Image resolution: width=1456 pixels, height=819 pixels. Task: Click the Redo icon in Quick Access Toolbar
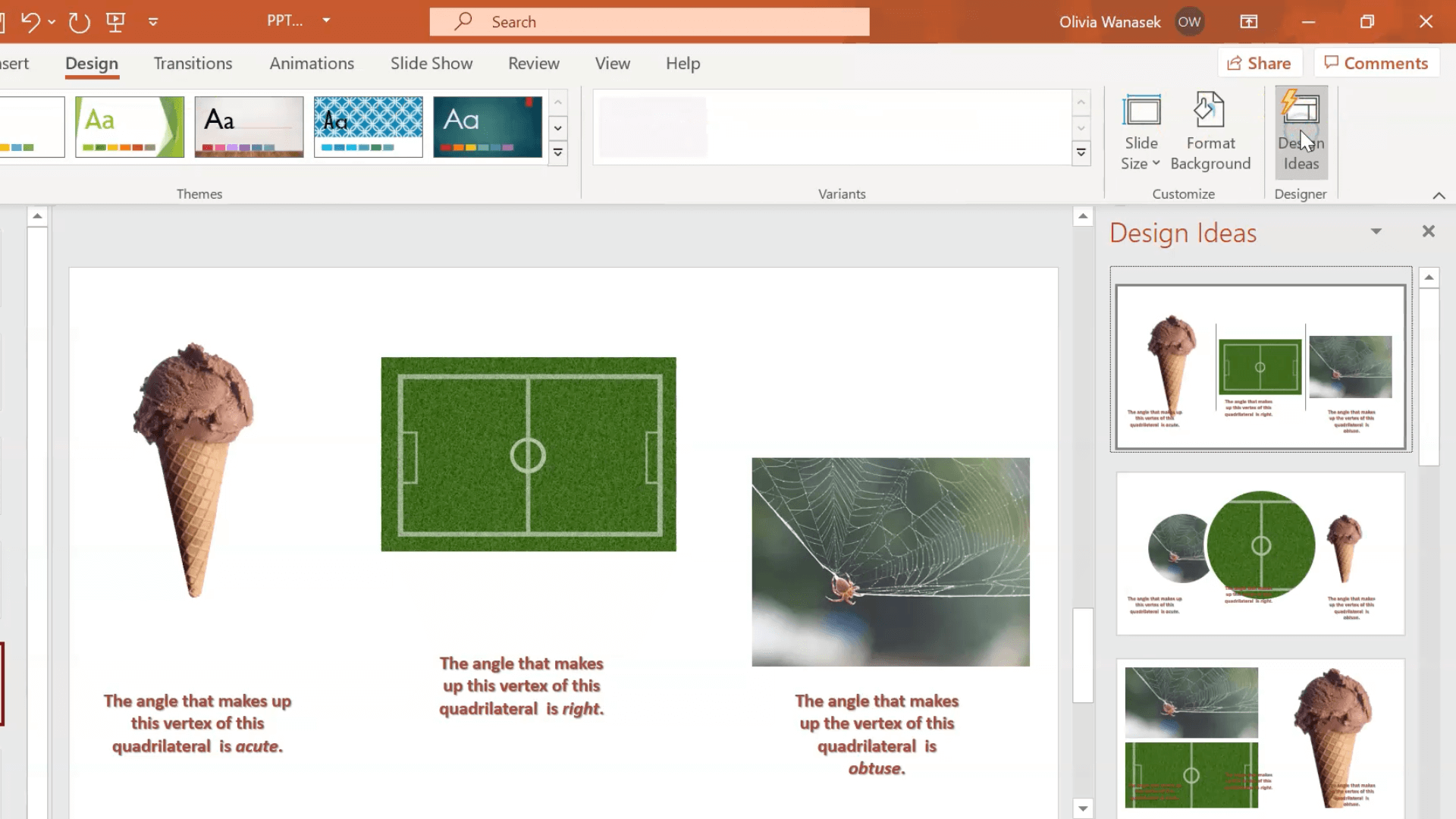(x=78, y=21)
